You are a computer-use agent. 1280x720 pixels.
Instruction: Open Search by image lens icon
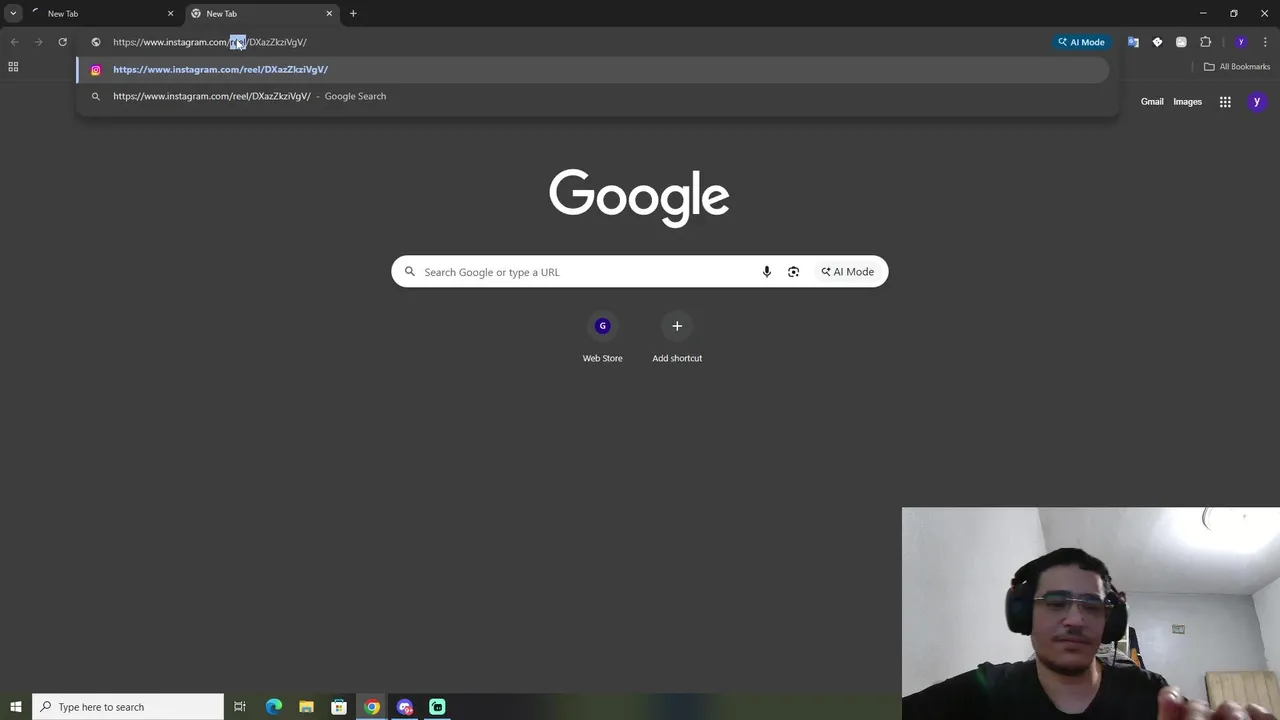click(793, 272)
